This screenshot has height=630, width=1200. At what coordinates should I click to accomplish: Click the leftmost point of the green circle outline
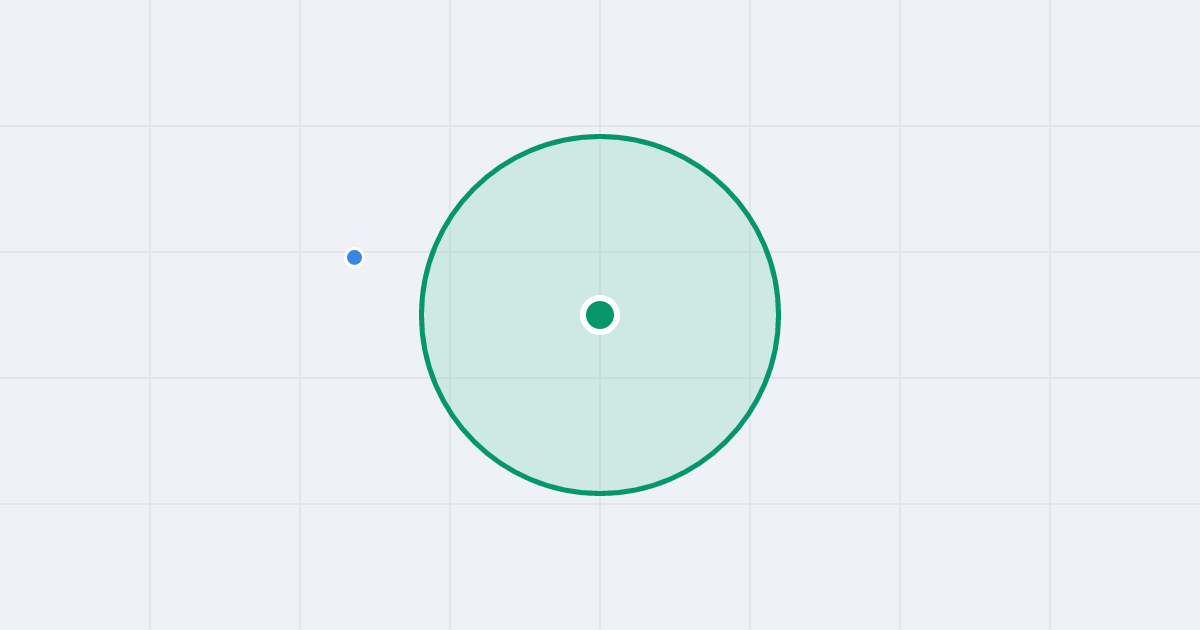[422, 315]
